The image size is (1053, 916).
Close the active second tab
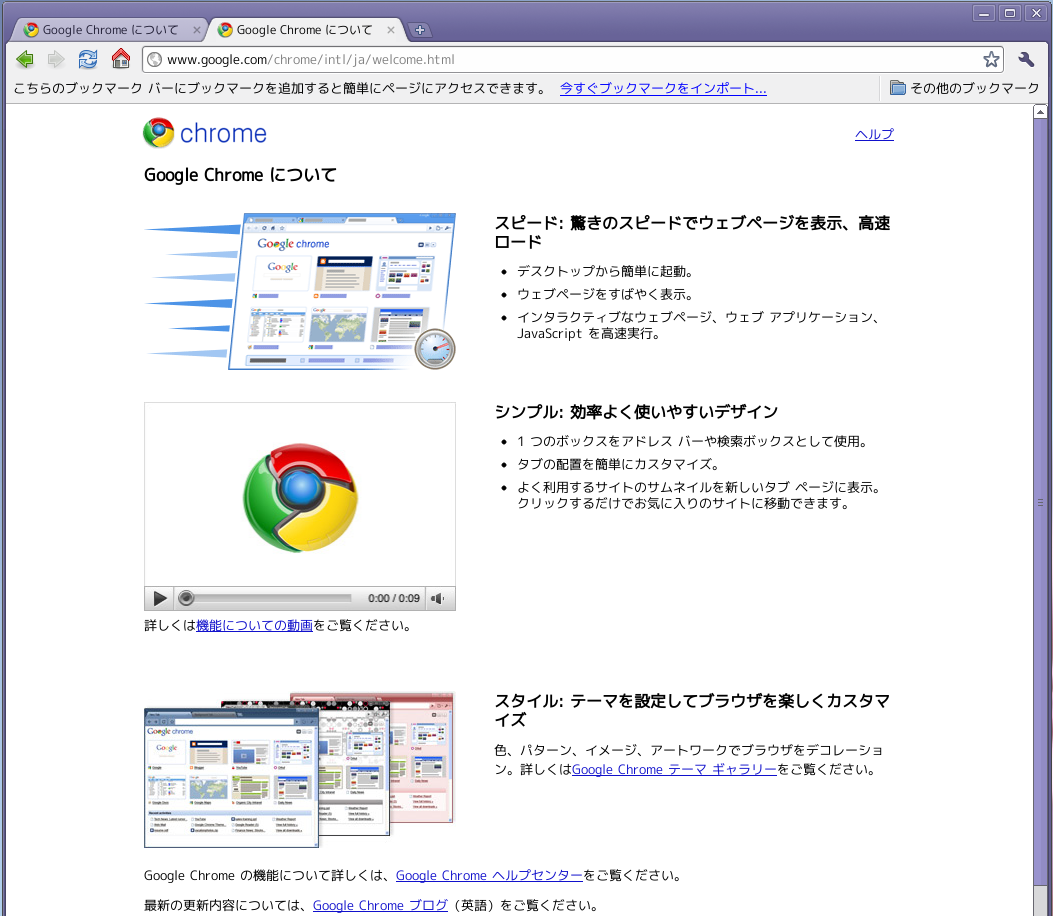click(x=391, y=30)
